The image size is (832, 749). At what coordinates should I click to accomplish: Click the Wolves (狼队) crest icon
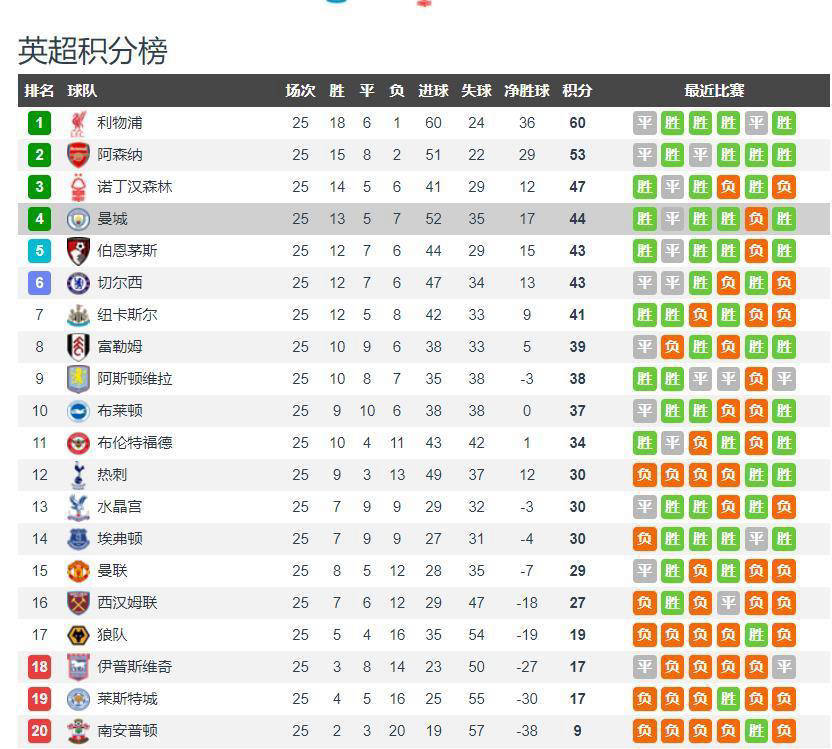tap(78, 635)
